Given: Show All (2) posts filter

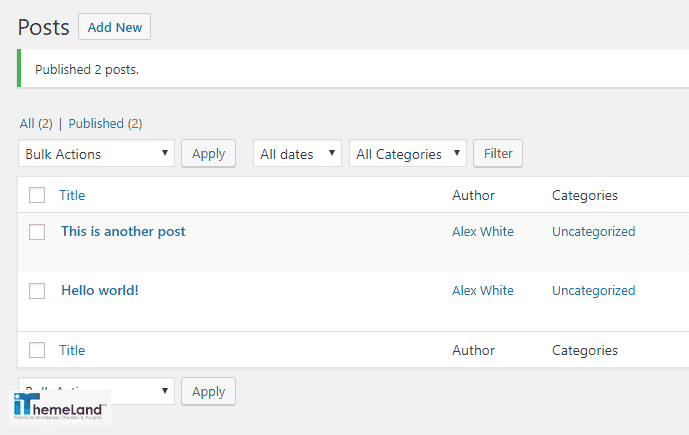Looking at the screenshot, I should (36, 123).
